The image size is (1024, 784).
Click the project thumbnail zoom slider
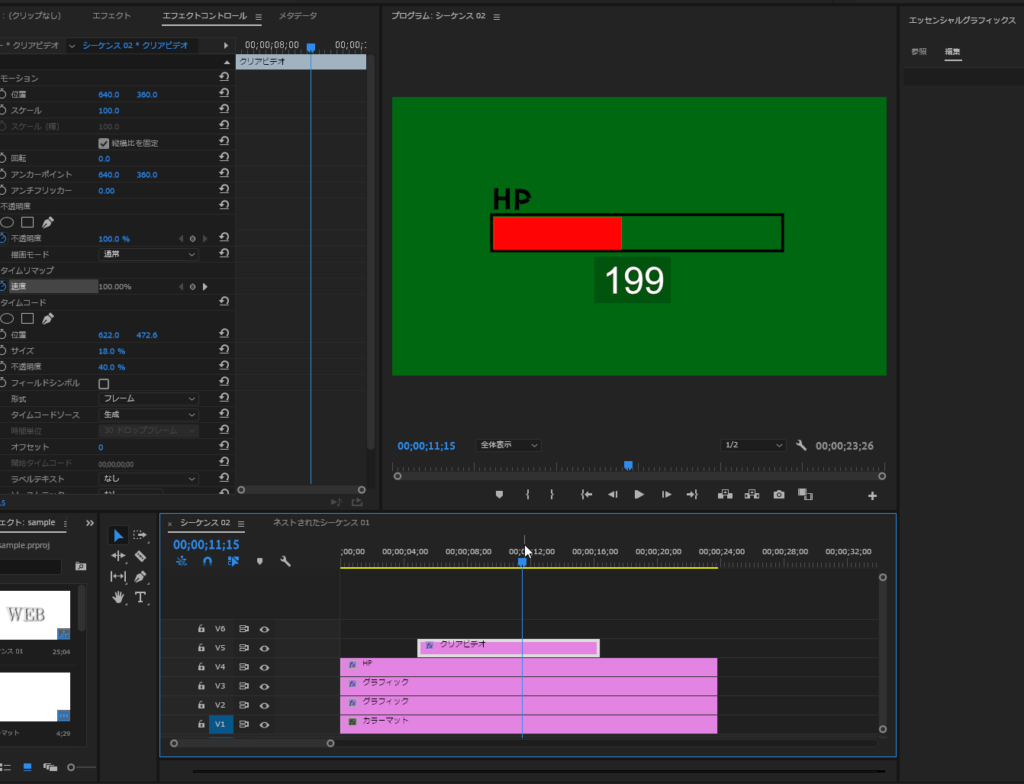[x=71, y=767]
